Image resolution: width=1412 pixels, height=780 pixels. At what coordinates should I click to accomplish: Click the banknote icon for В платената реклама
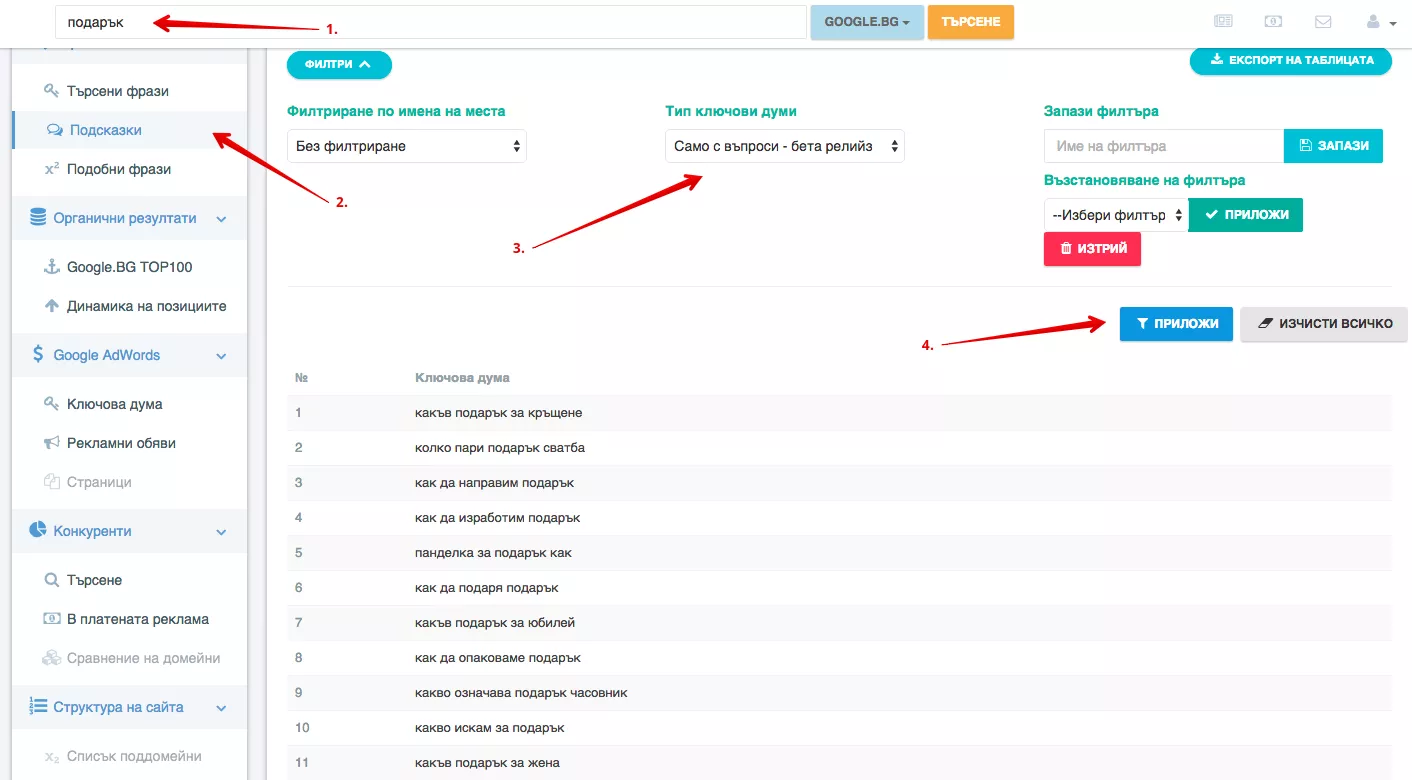[52, 619]
